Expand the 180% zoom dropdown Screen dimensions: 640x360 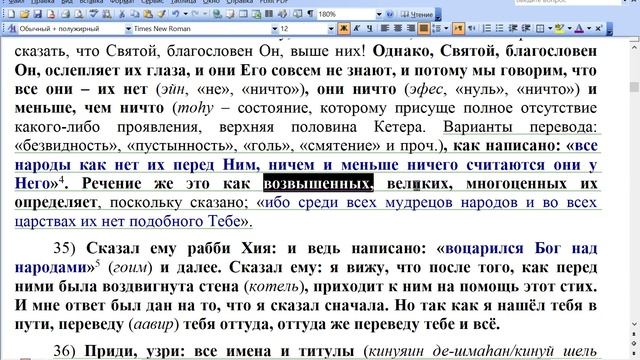pyautogui.click(x=379, y=14)
